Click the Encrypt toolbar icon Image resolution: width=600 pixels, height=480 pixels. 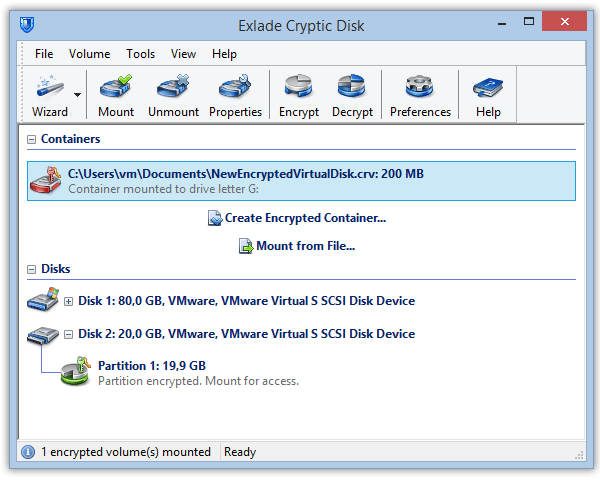[x=299, y=95]
